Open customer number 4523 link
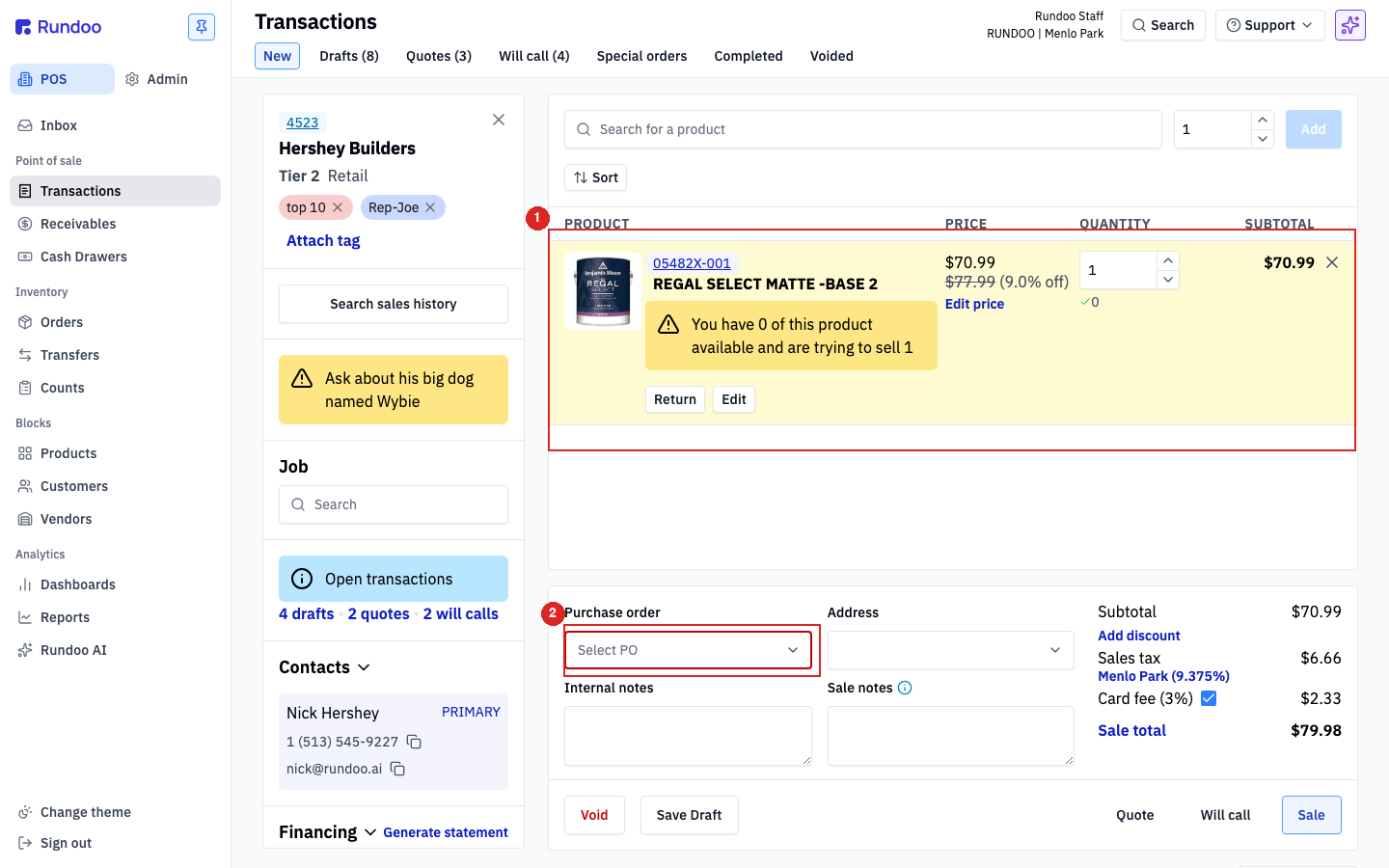 pos(303,122)
